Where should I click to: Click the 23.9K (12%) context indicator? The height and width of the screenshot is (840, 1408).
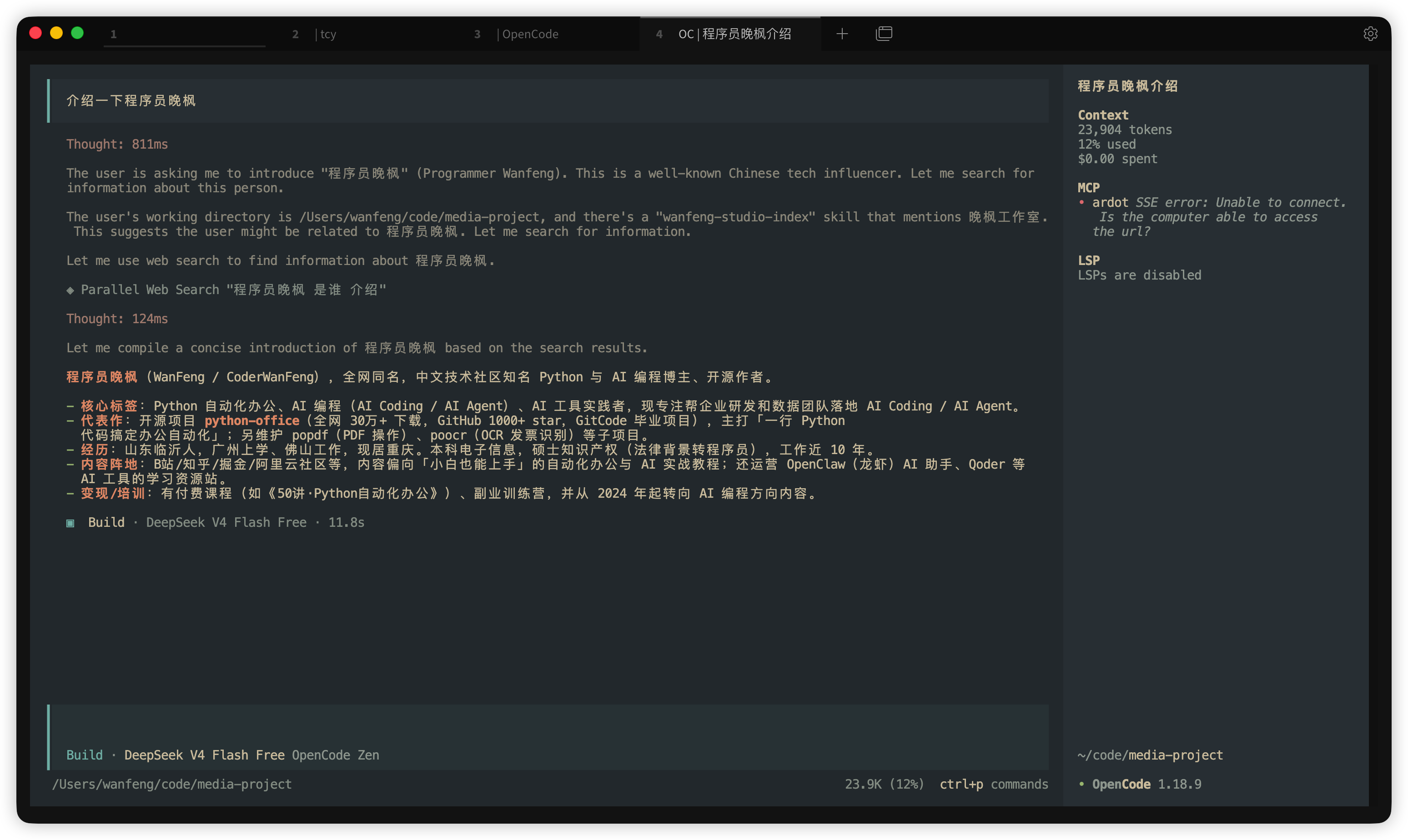click(884, 784)
